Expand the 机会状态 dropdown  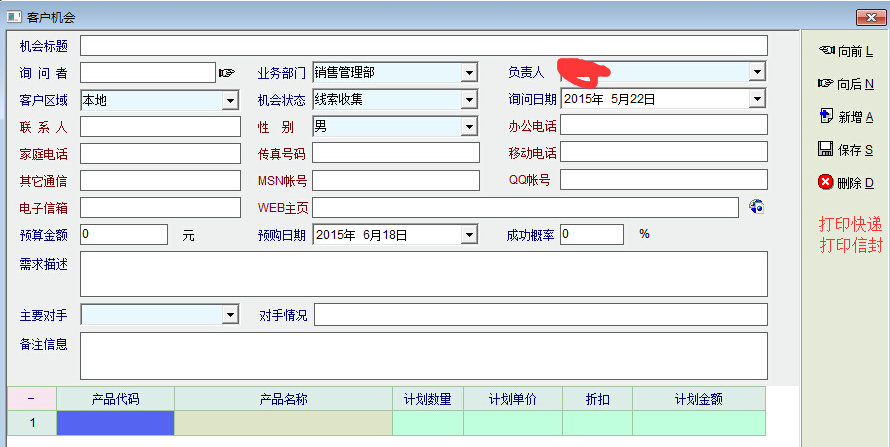(x=469, y=100)
